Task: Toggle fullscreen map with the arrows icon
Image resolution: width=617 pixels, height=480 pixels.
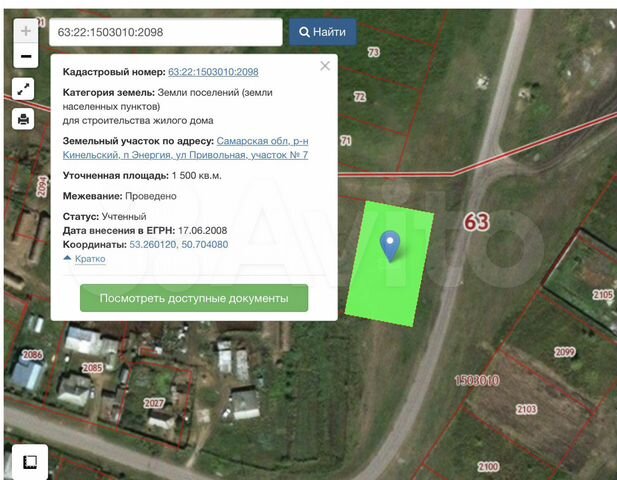Action: click(x=26, y=89)
